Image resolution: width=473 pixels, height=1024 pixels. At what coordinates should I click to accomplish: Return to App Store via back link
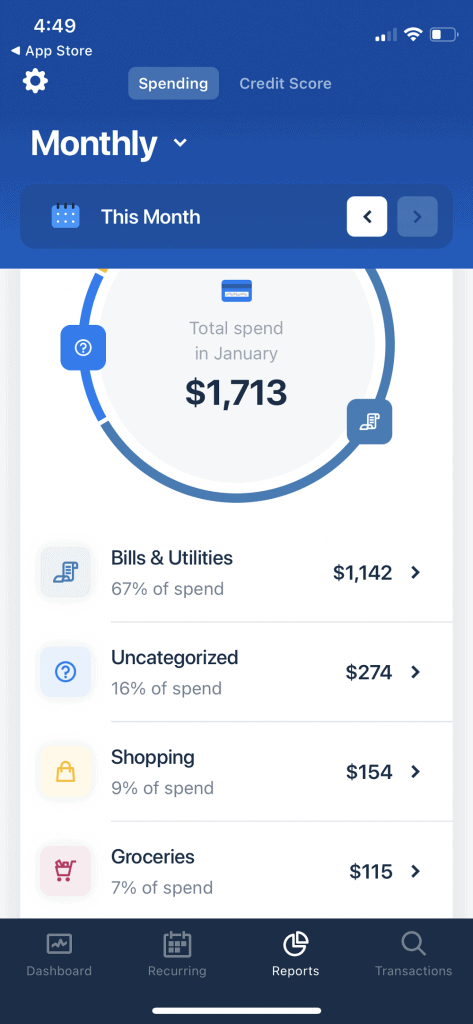click(x=52, y=51)
